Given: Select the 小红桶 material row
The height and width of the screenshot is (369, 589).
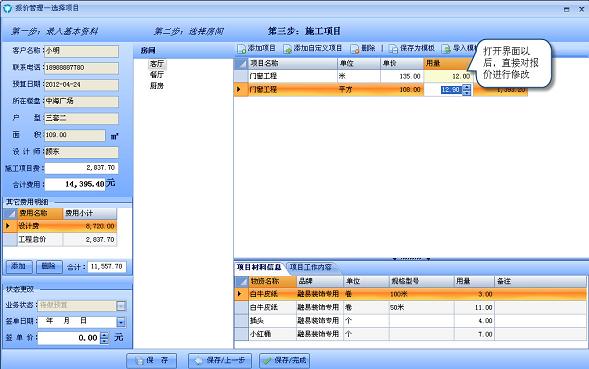Looking at the screenshot, I should click(x=410, y=334).
